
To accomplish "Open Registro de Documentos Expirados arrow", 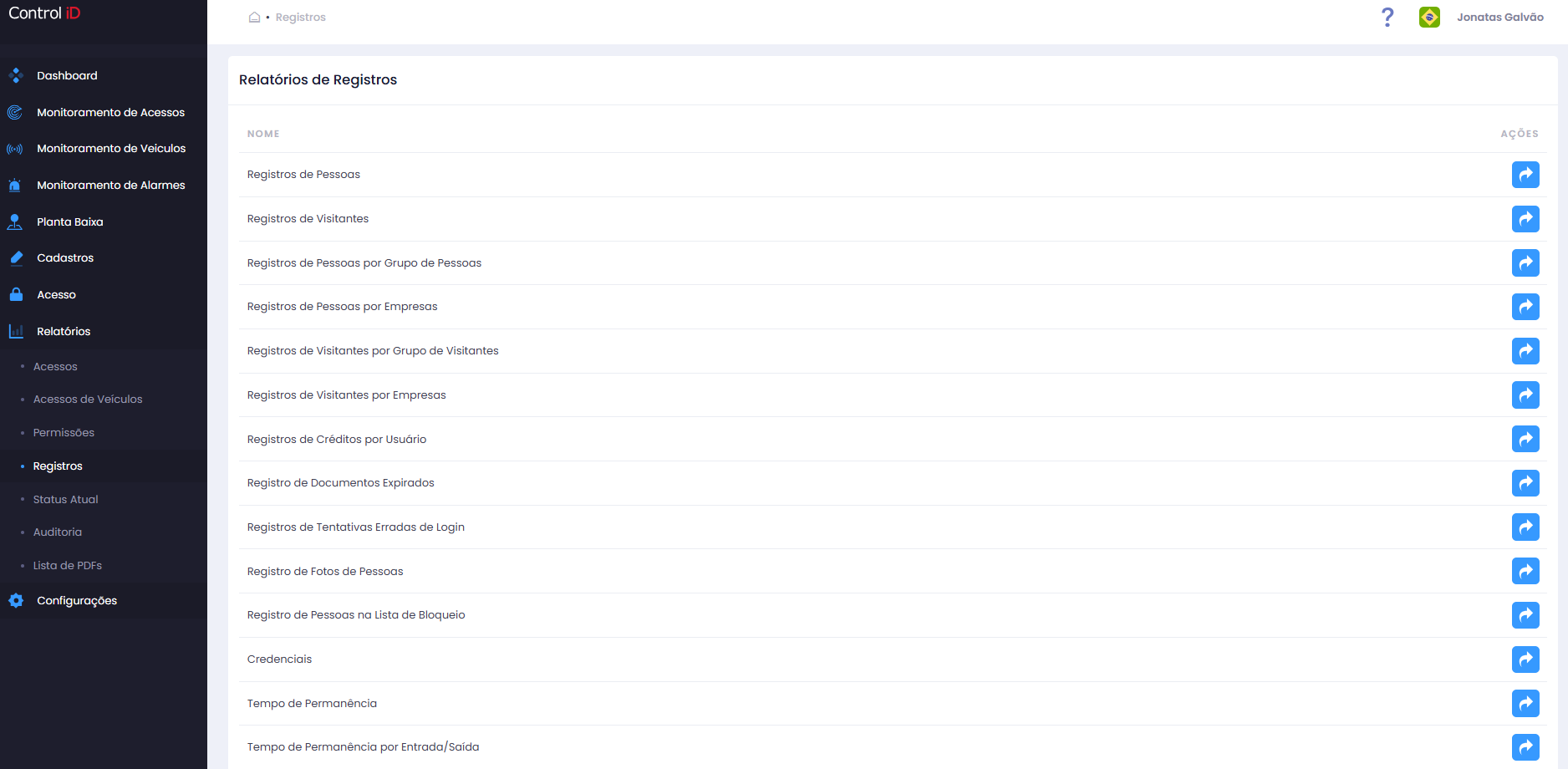I will tap(1525, 483).
